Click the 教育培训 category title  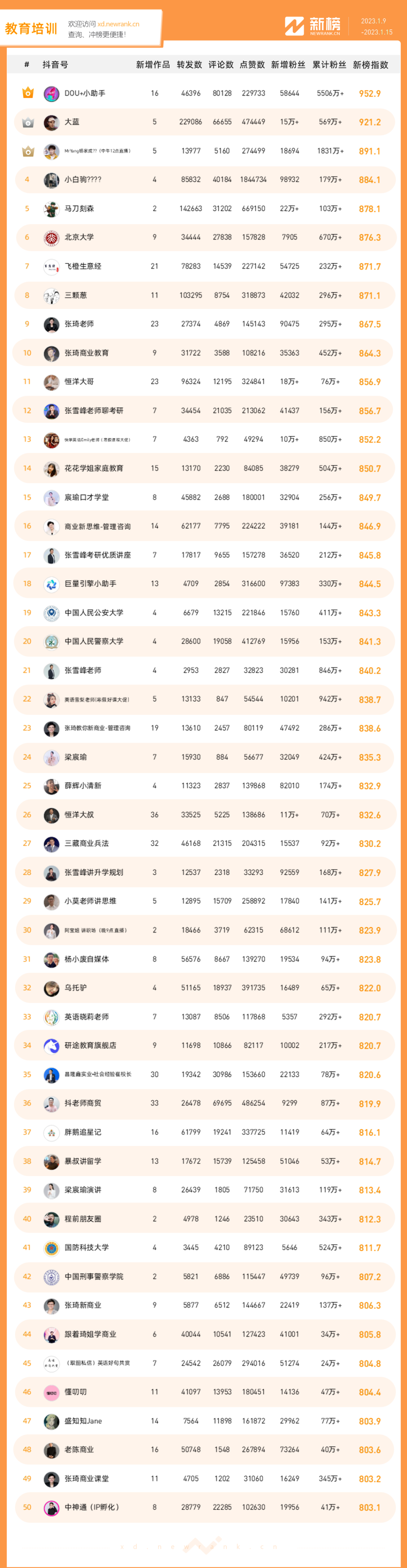pos(31,29)
